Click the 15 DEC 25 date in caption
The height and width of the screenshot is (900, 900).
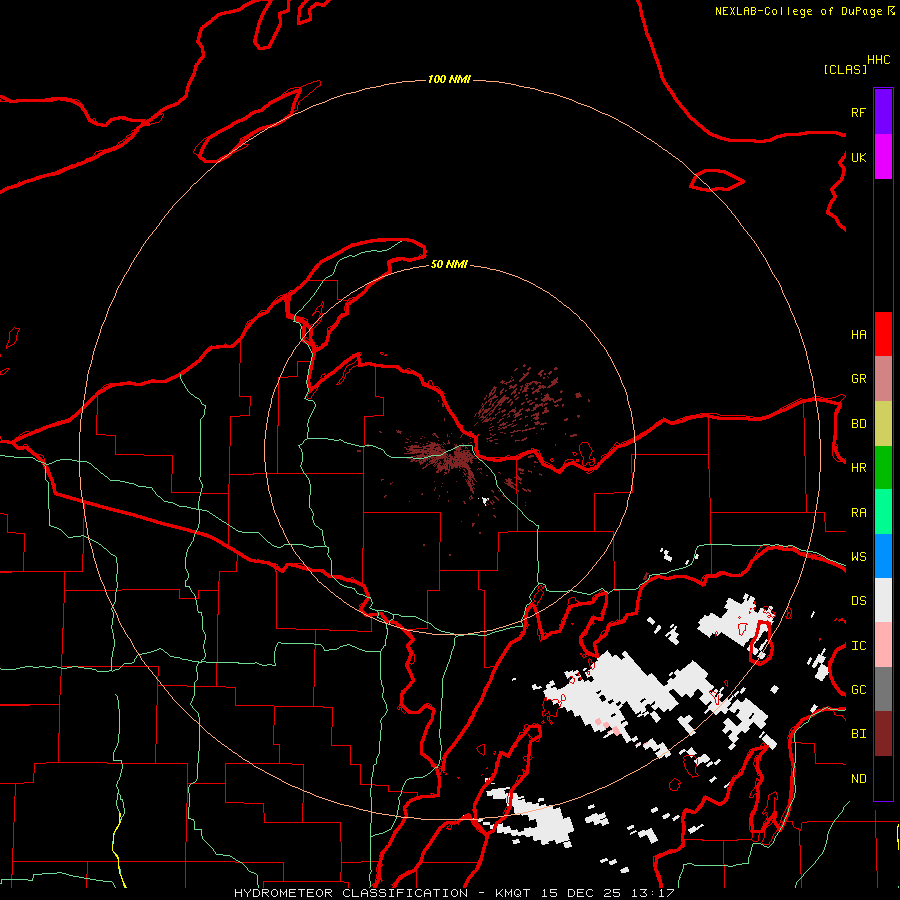tap(580, 893)
